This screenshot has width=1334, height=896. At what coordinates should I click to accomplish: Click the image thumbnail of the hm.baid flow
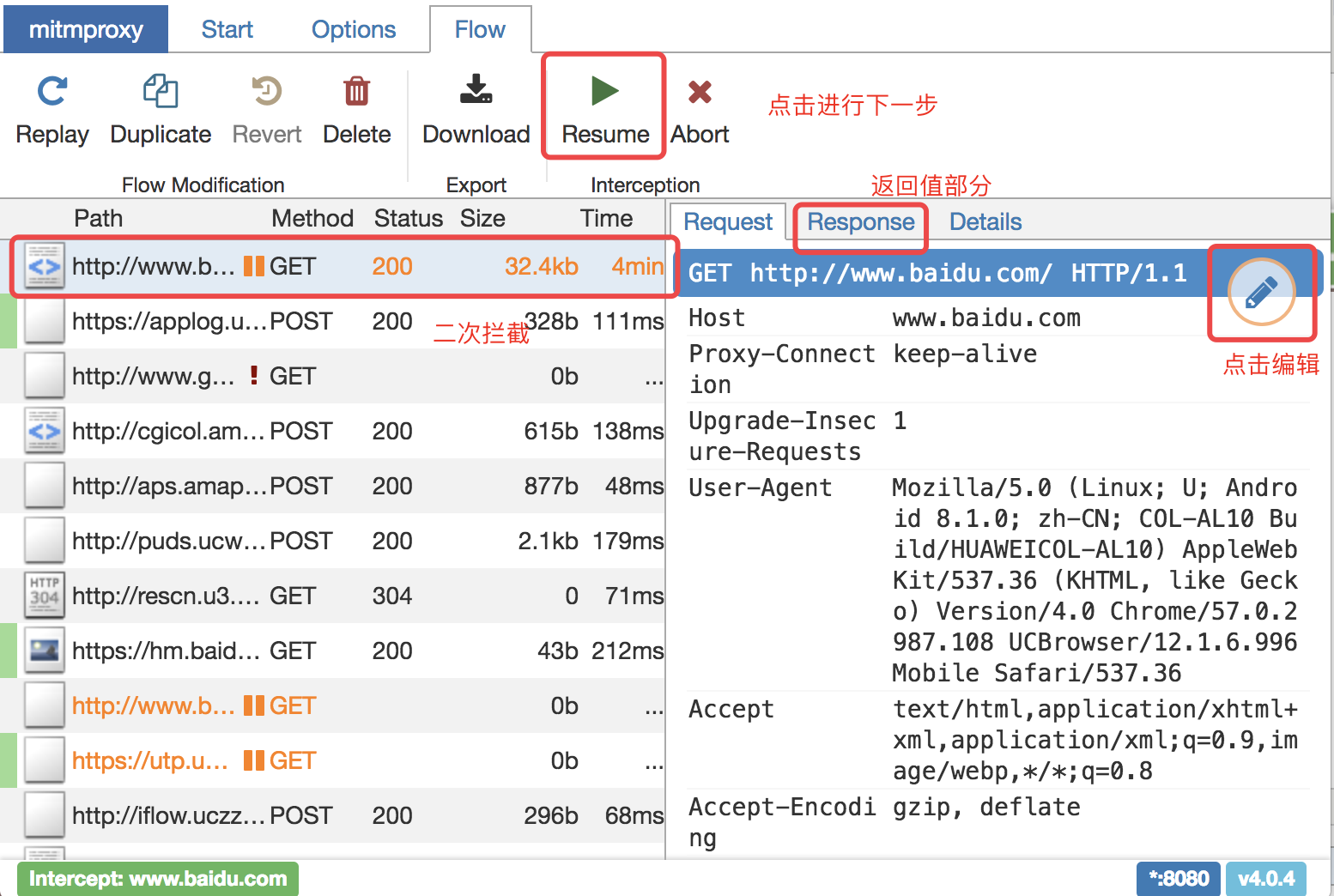tap(44, 650)
